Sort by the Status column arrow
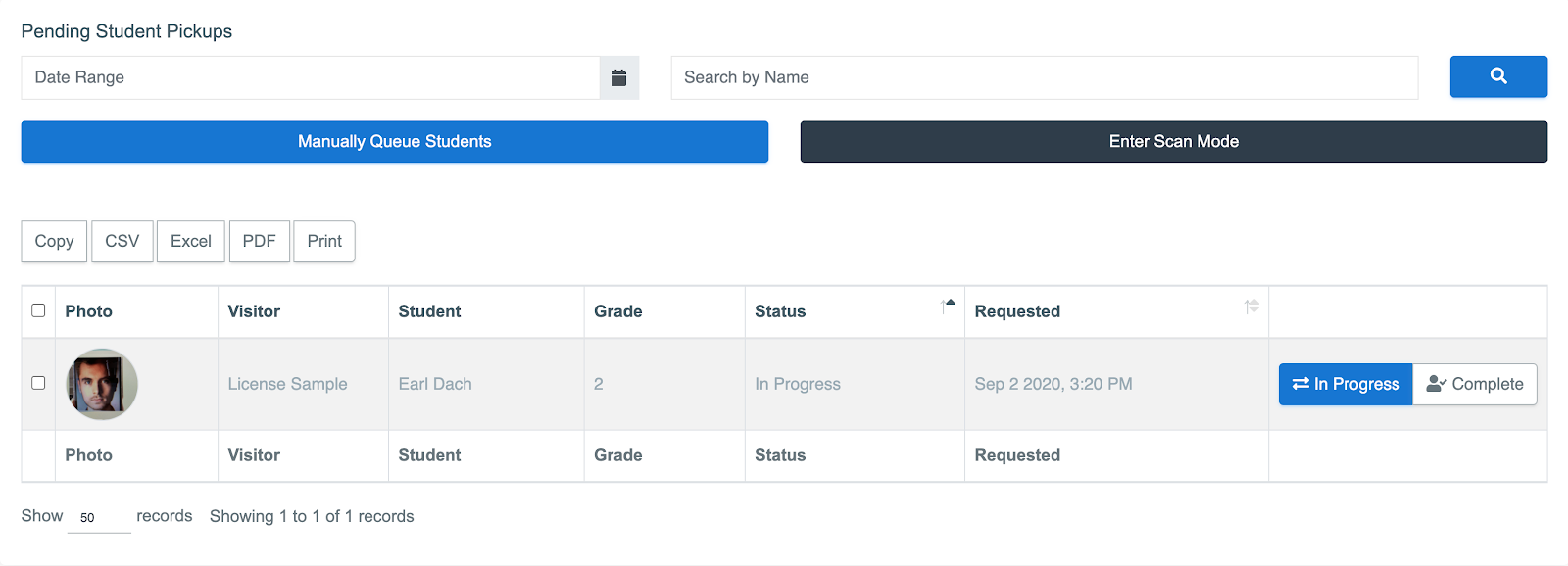Screen dimensions: 1568x566 point(948,307)
